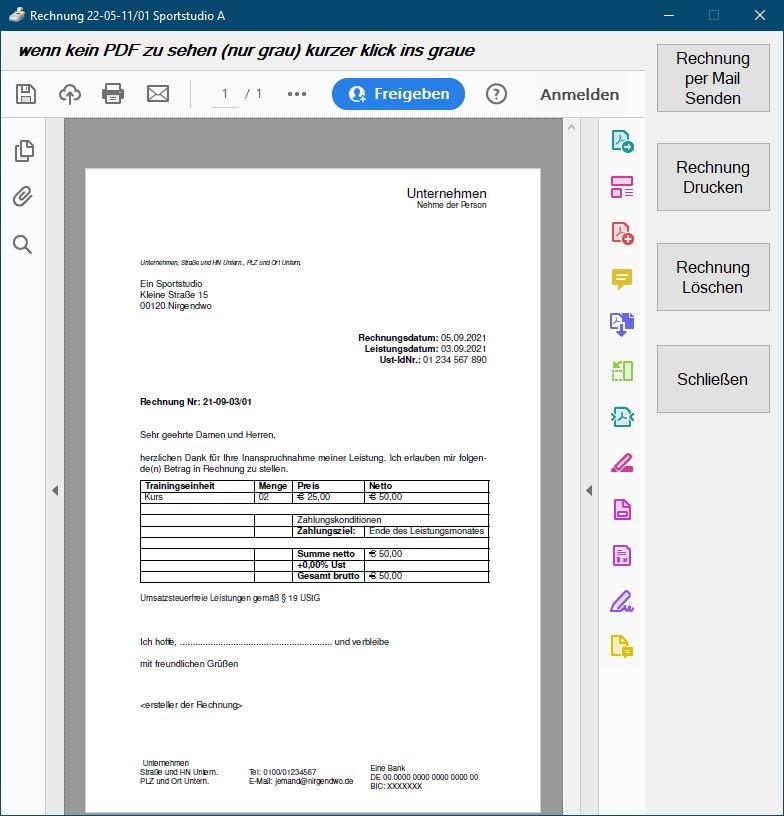Image resolution: width=784 pixels, height=816 pixels.
Task: Open the search magnifier tool
Action: 22,244
